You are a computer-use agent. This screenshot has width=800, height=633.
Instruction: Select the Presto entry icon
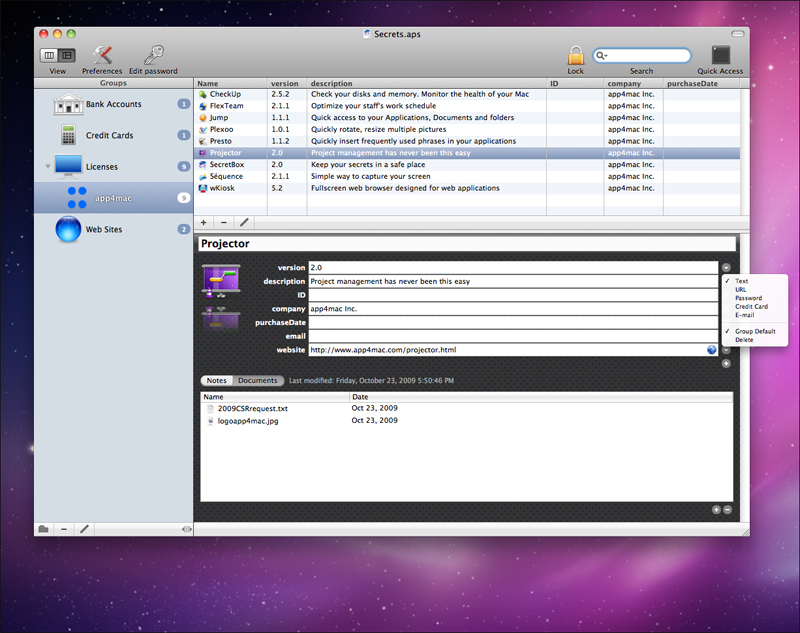coord(203,141)
